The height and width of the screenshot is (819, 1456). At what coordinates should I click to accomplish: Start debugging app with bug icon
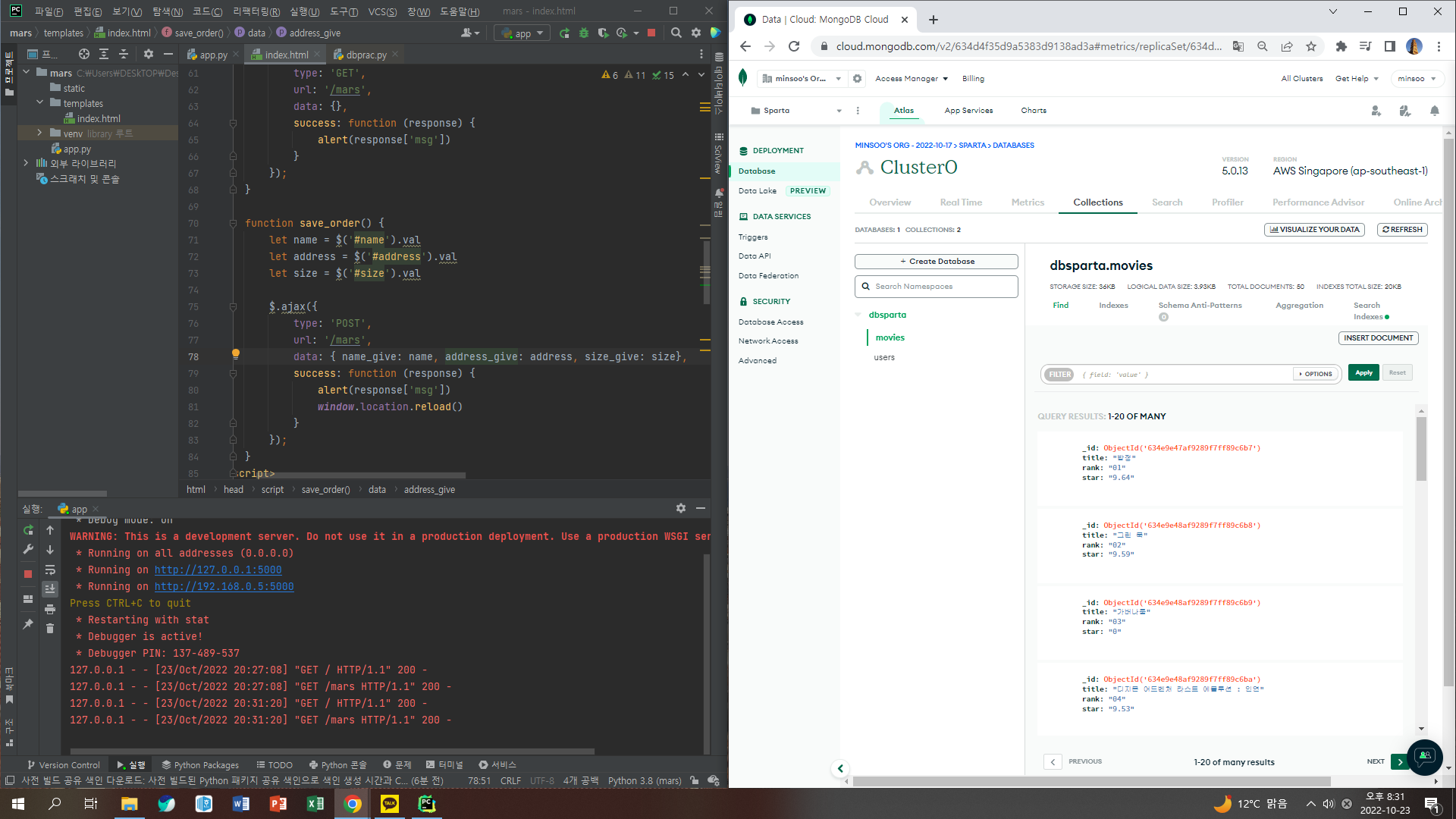[x=584, y=33]
